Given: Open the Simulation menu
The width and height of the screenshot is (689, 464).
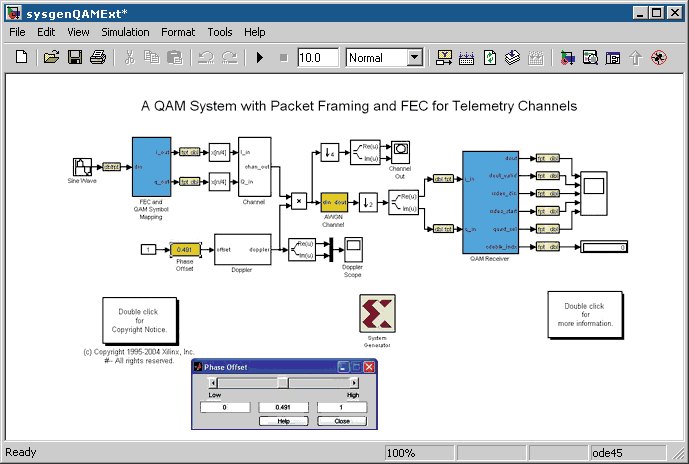Looking at the screenshot, I should [125, 32].
